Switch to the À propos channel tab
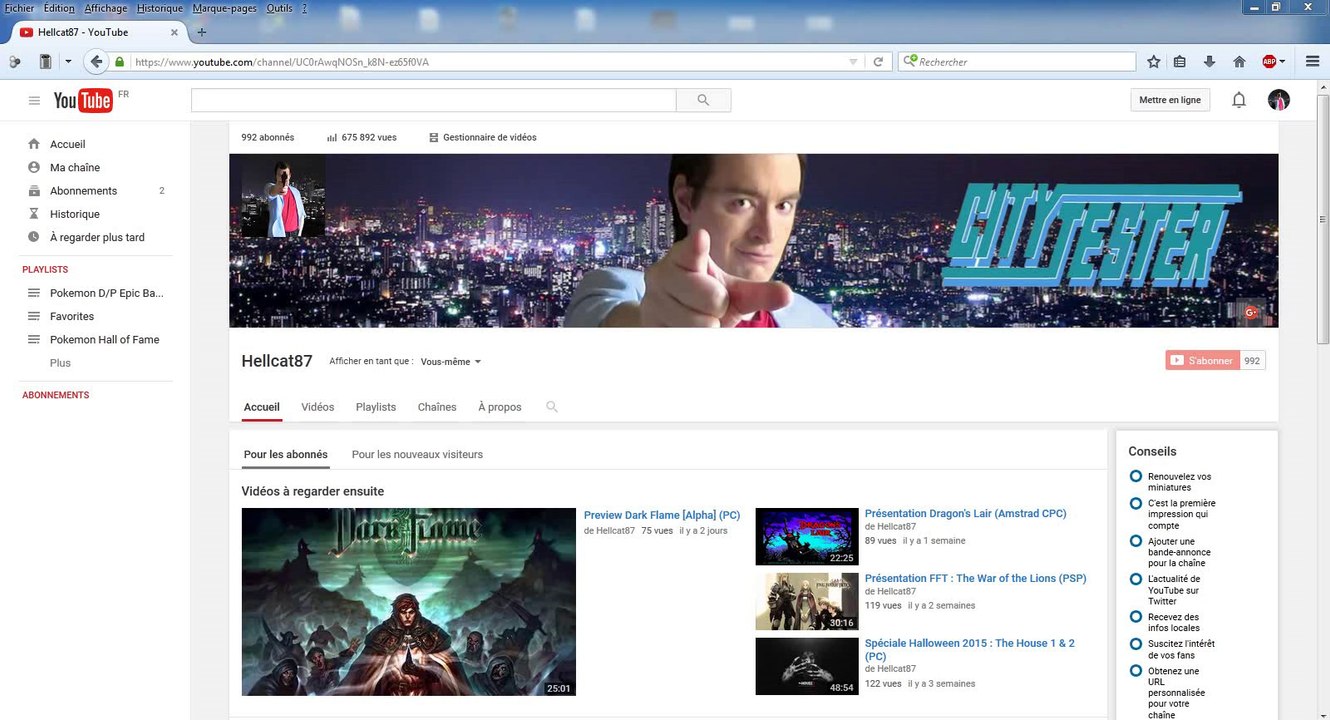Viewport: 1330px width, 720px height. [x=500, y=407]
